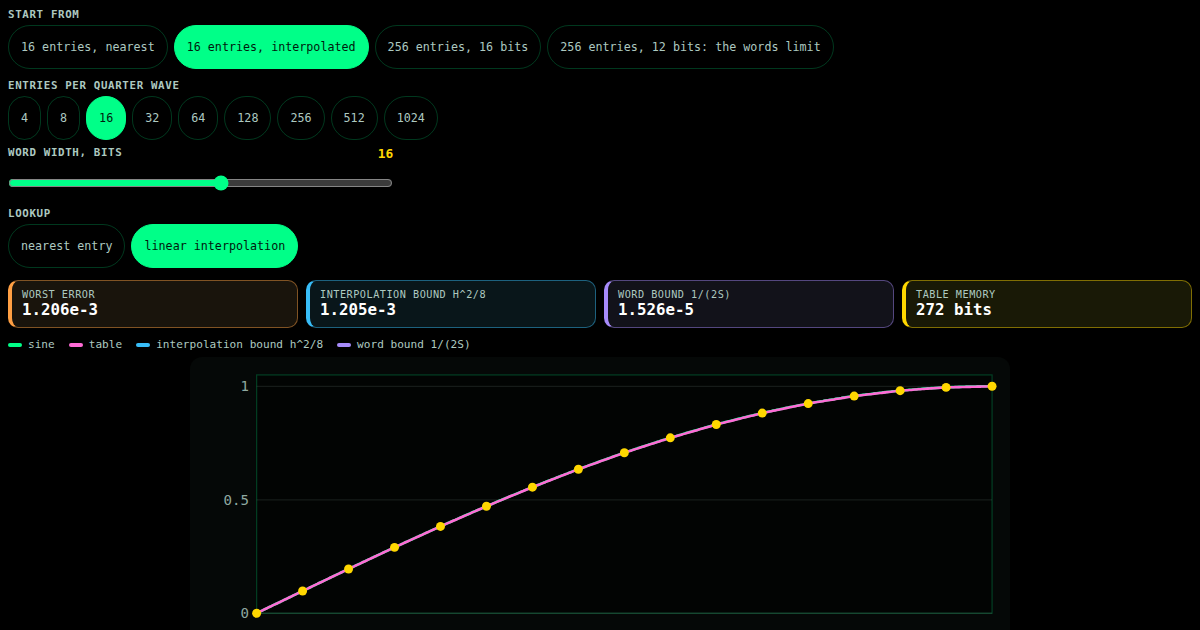Choose the '16 entries, interpolated' preset
Viewport: 1200px width, 630px height.
[271, 47]
